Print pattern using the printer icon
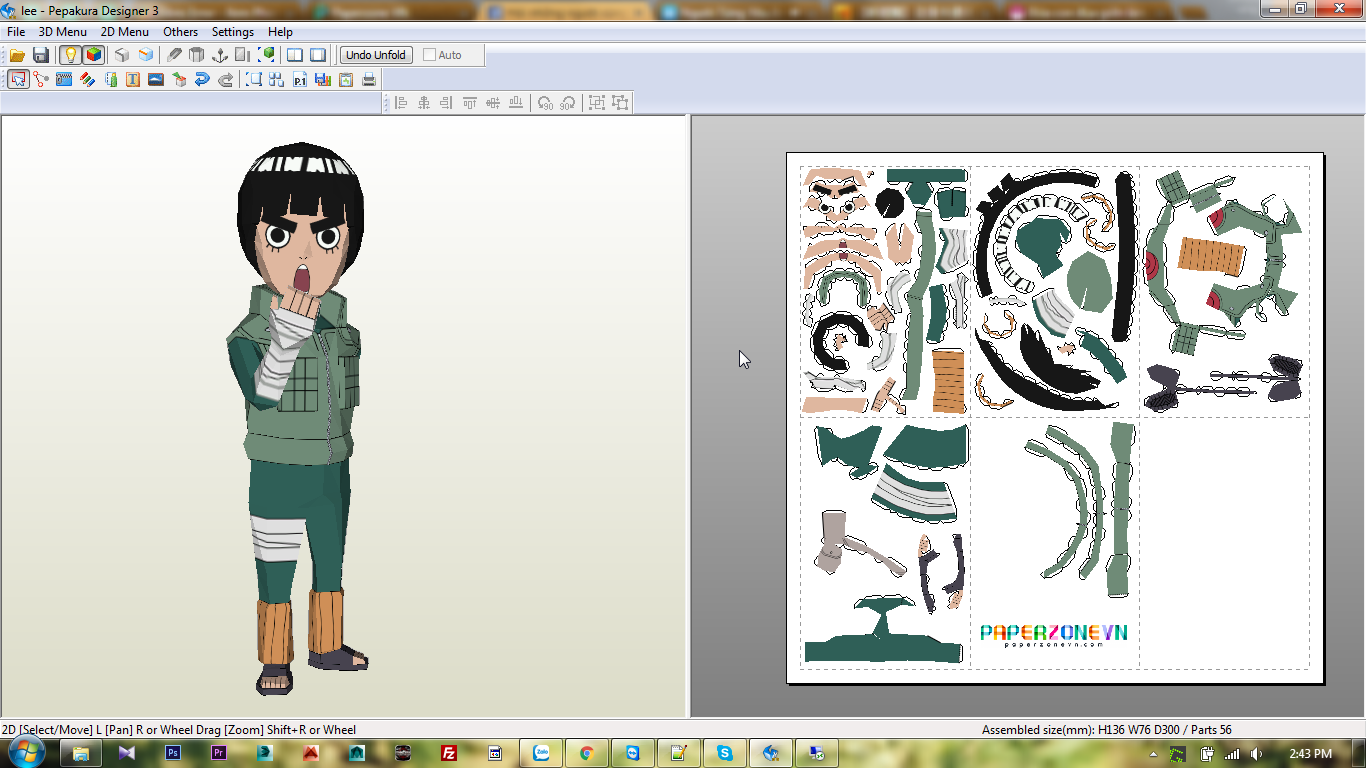 pos(369,79)
